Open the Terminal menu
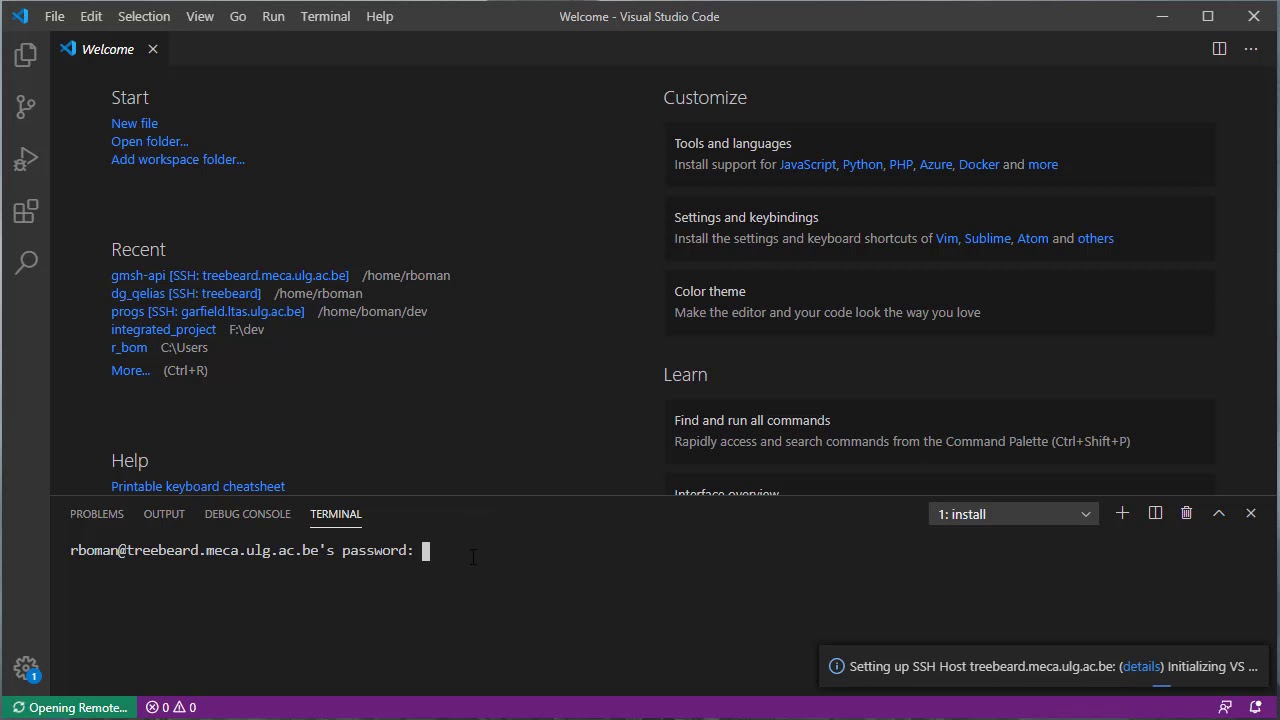The width and height of the screenshot is (1280, 720). tap(325, 16)
